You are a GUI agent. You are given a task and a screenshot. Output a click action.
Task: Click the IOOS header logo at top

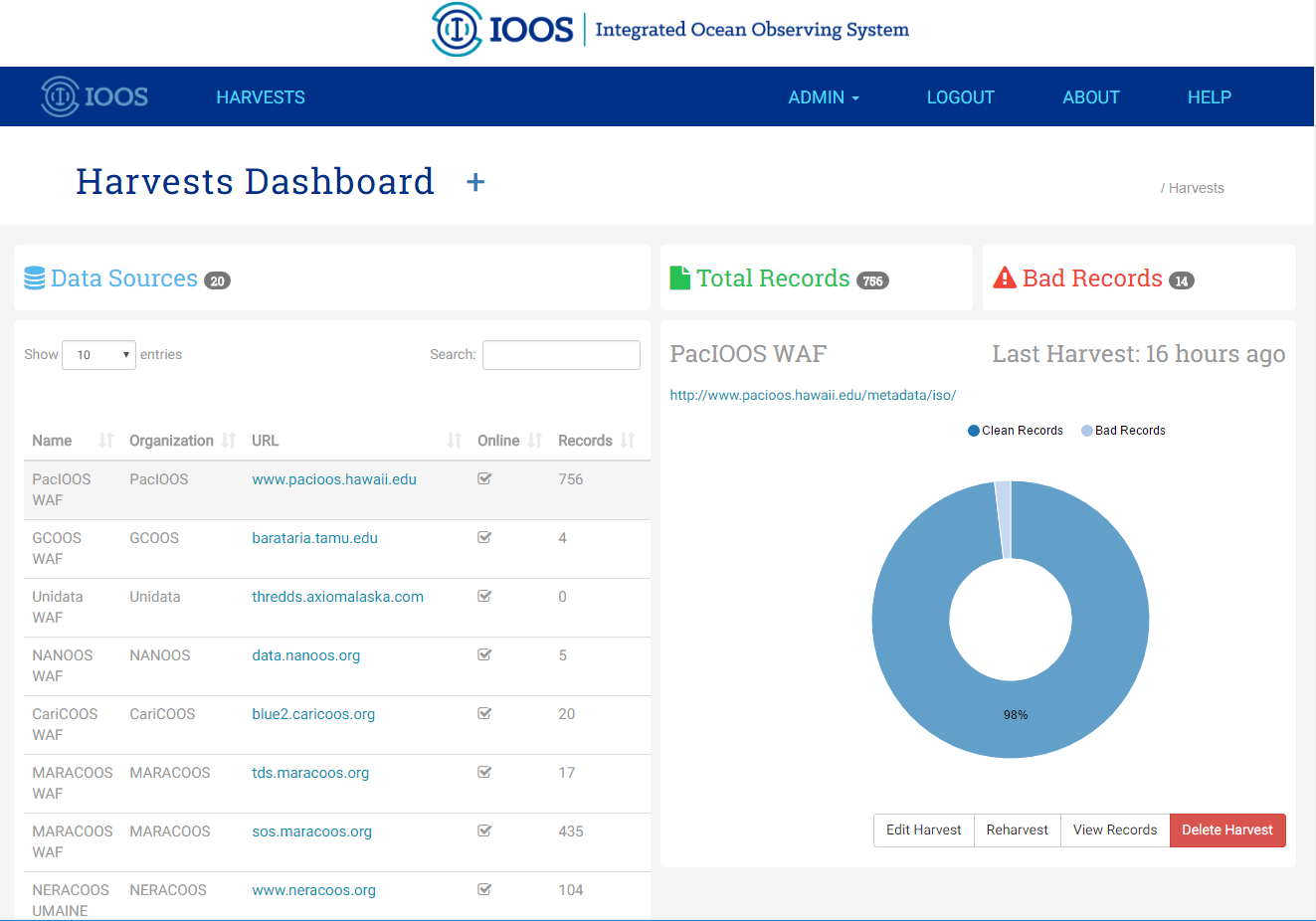tap(669, 29)
